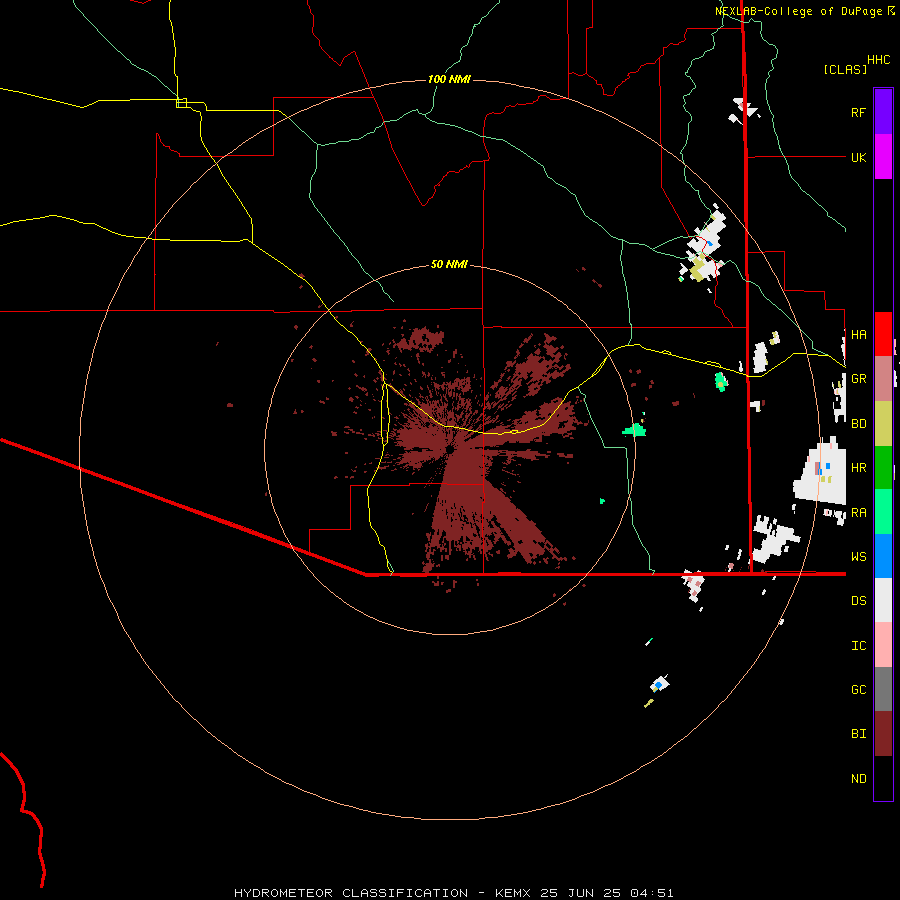Click the large white dry snow echo

[x=822, y=472]
